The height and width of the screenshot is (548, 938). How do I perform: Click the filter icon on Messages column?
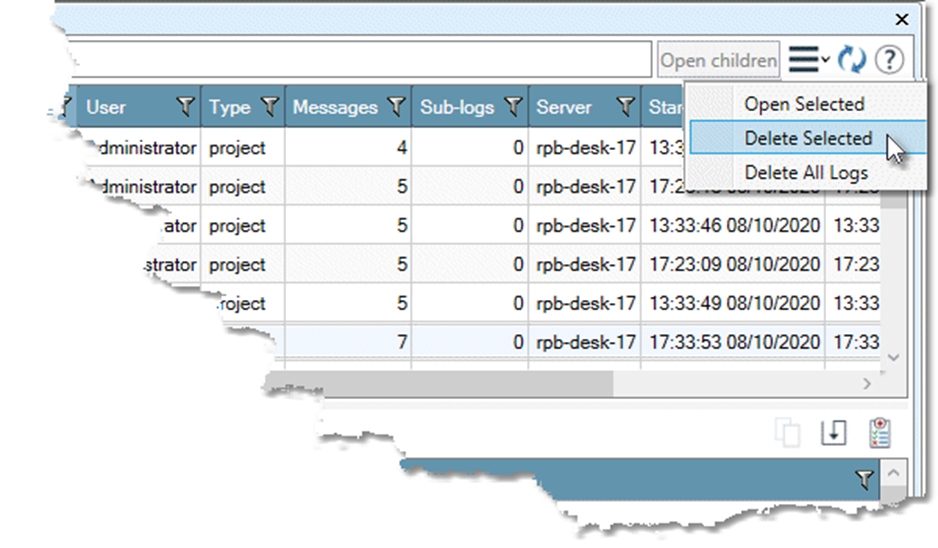[x=396, y=106]
